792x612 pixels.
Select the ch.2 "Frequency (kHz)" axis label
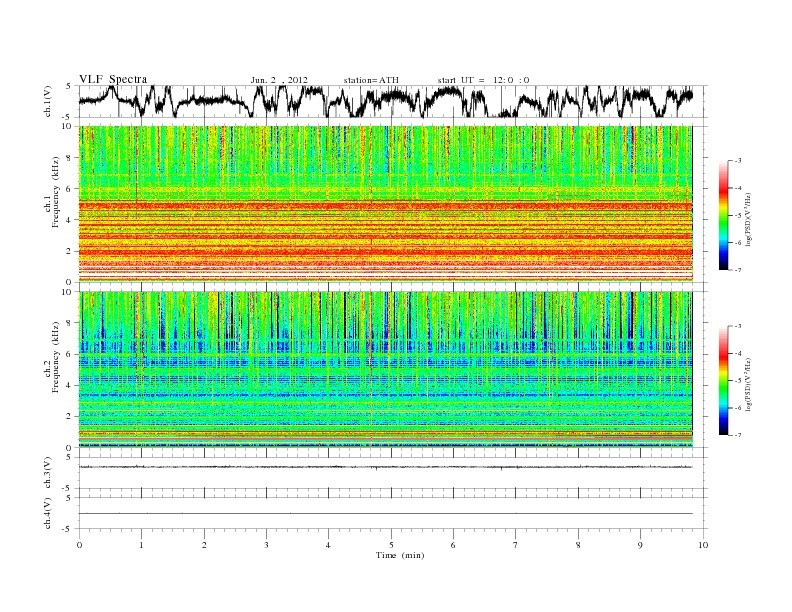coord(55,356)
